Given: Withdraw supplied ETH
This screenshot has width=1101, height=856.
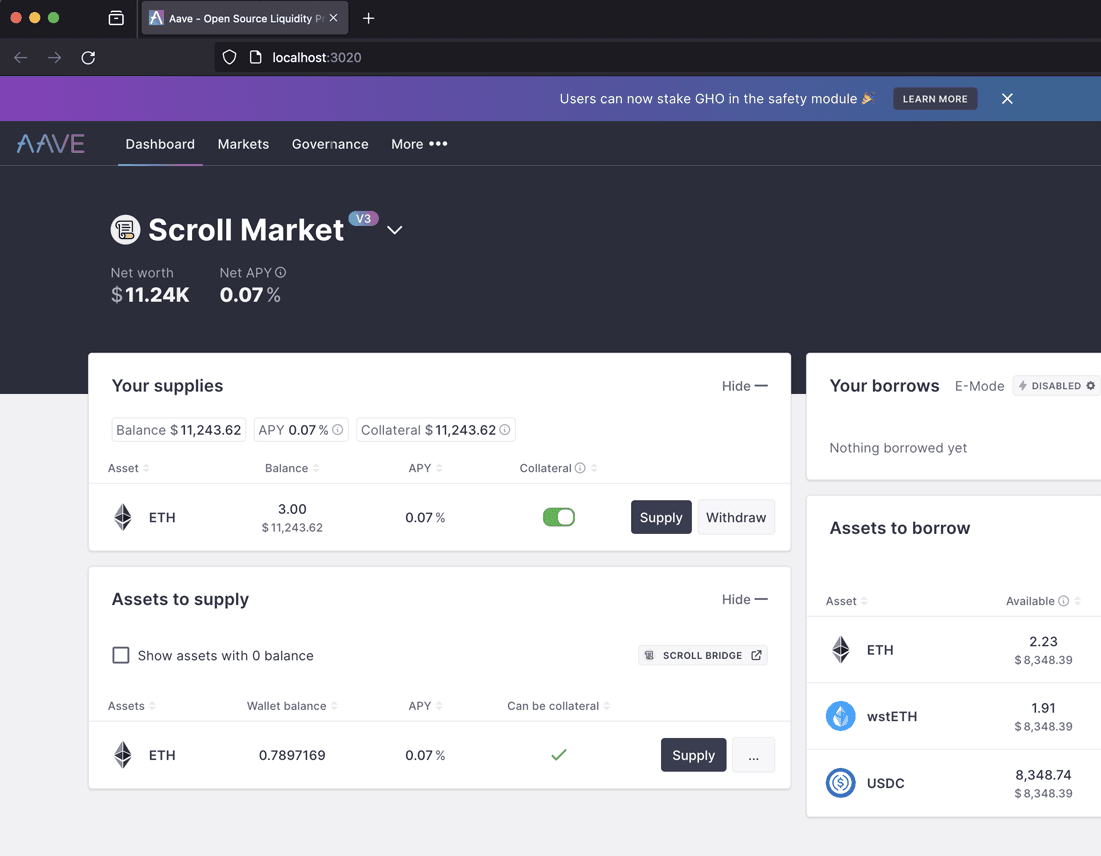Looking at the screenshot, I should [736, 518].
